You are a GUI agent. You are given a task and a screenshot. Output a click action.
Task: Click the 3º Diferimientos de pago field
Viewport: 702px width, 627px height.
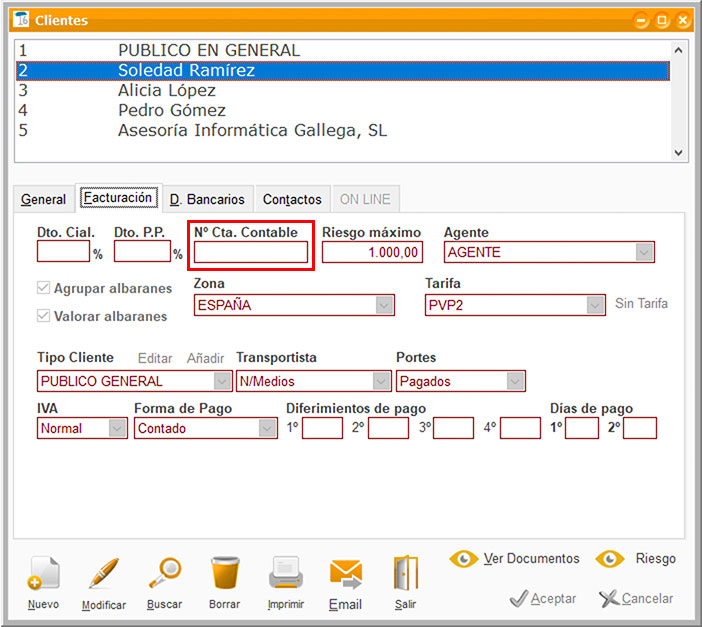coord(453,428)
